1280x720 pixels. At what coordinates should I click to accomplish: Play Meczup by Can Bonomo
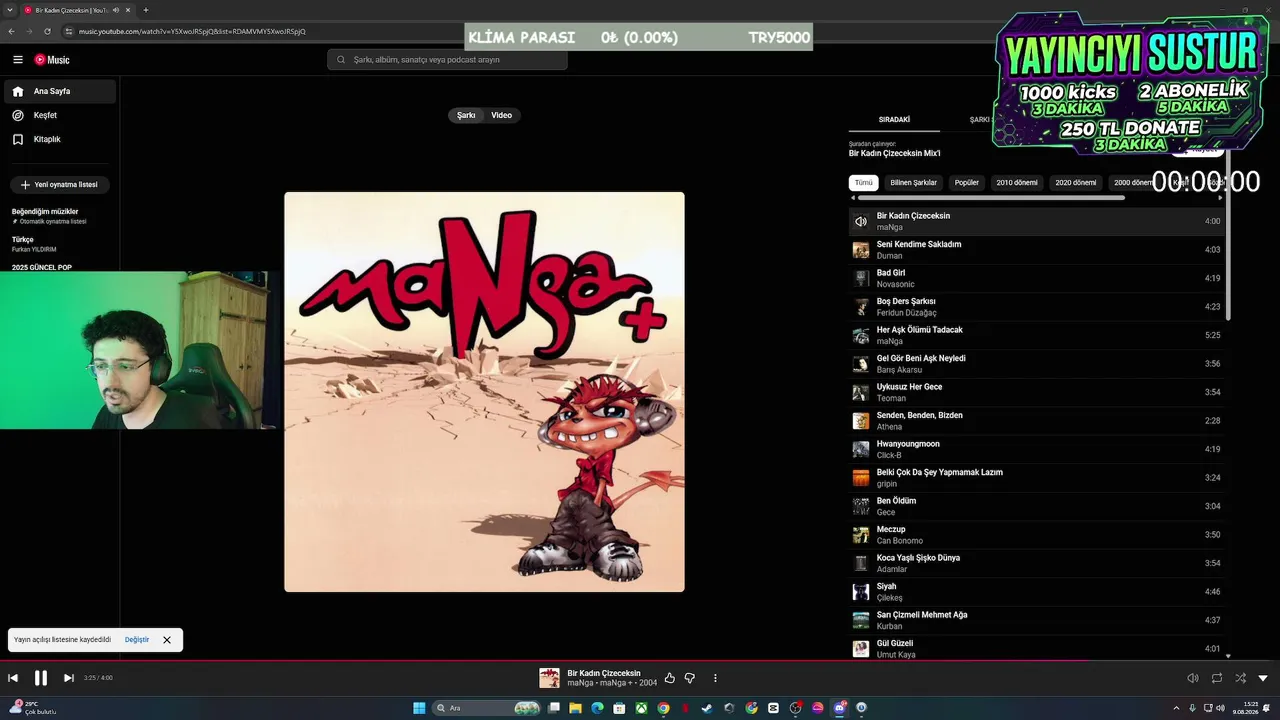tap(1036, 535)
